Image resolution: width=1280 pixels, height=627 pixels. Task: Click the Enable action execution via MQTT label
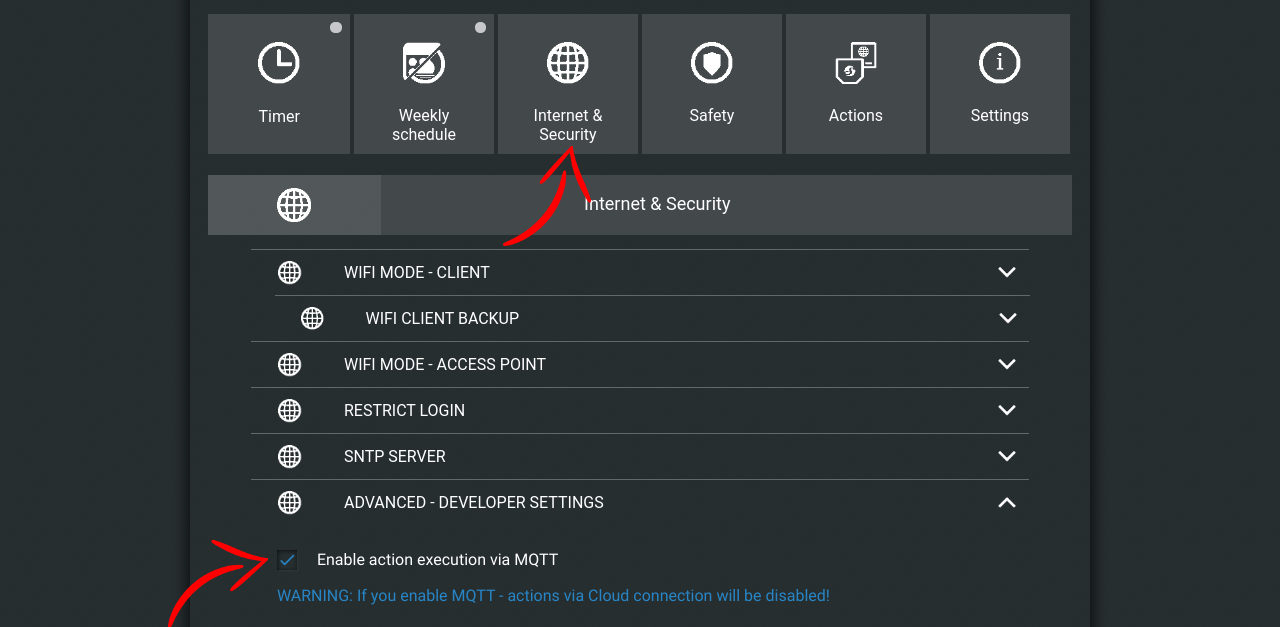click(x=437, y=560)
